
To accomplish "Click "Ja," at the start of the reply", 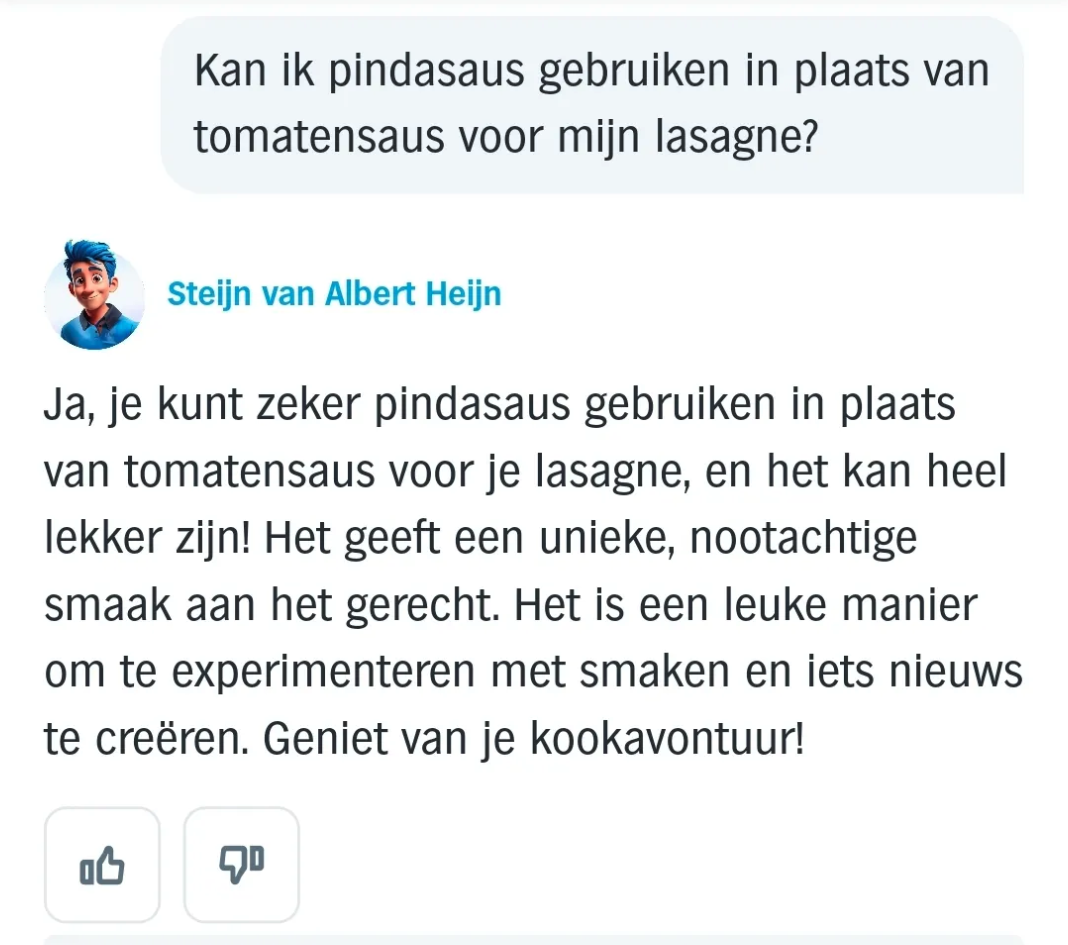I will tap(67, 408).
